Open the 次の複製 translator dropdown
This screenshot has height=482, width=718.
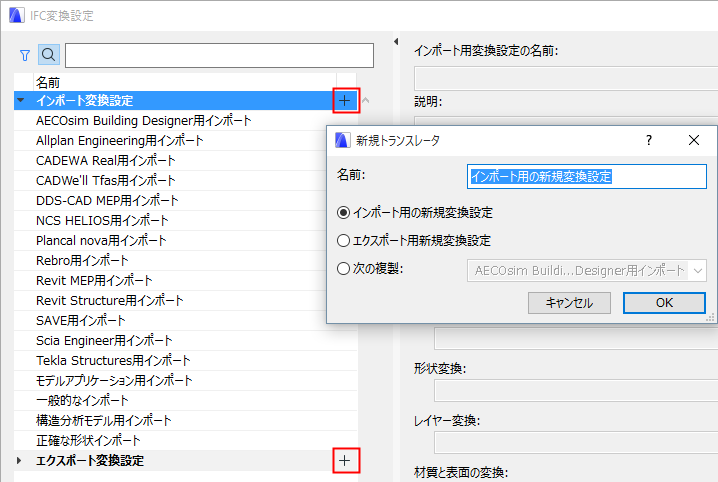pos(587,271)
